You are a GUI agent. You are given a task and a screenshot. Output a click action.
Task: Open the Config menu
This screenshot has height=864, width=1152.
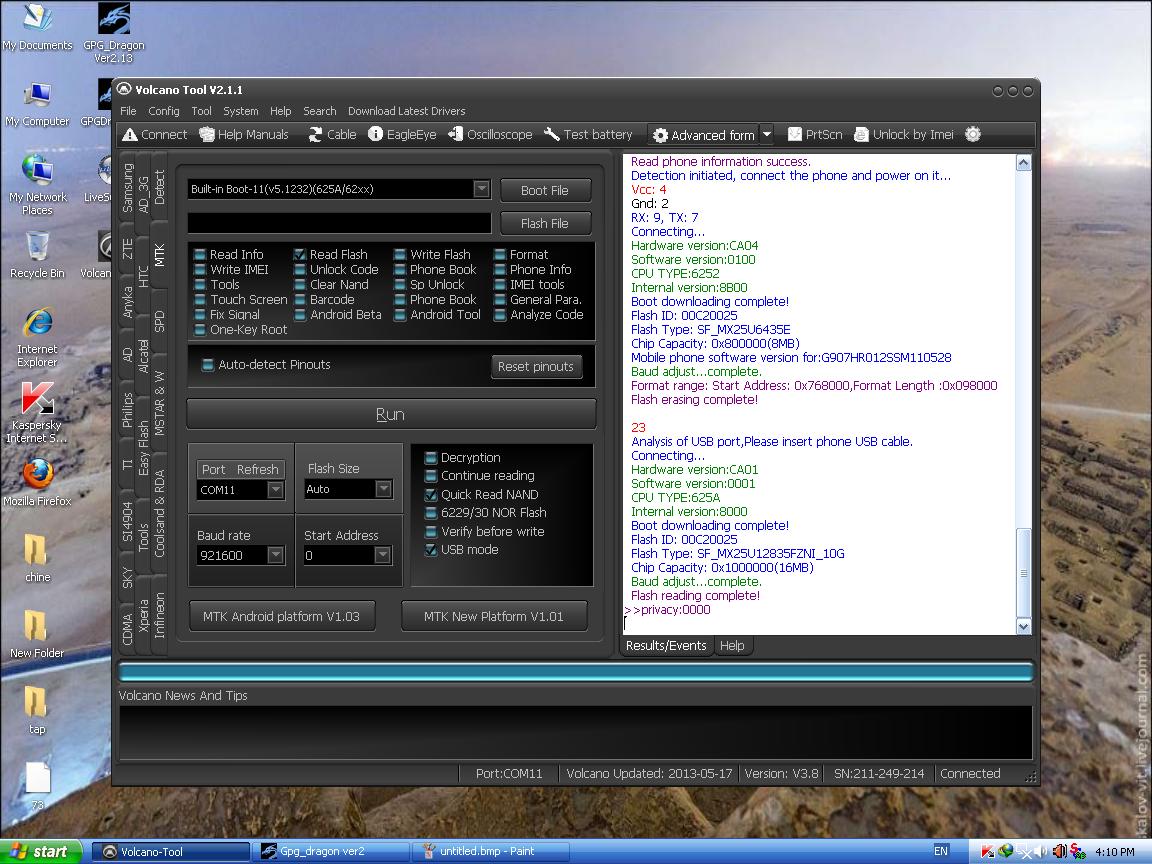[164, 111]
